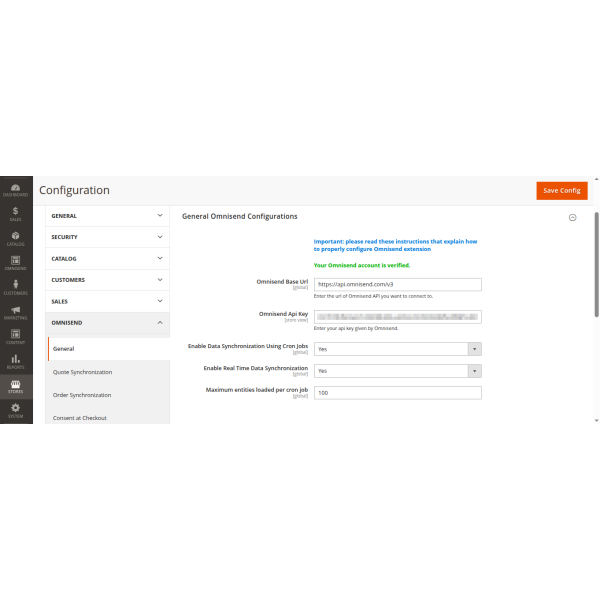
Task: Click the Content layout icon
Action: [x=16, y=337]
